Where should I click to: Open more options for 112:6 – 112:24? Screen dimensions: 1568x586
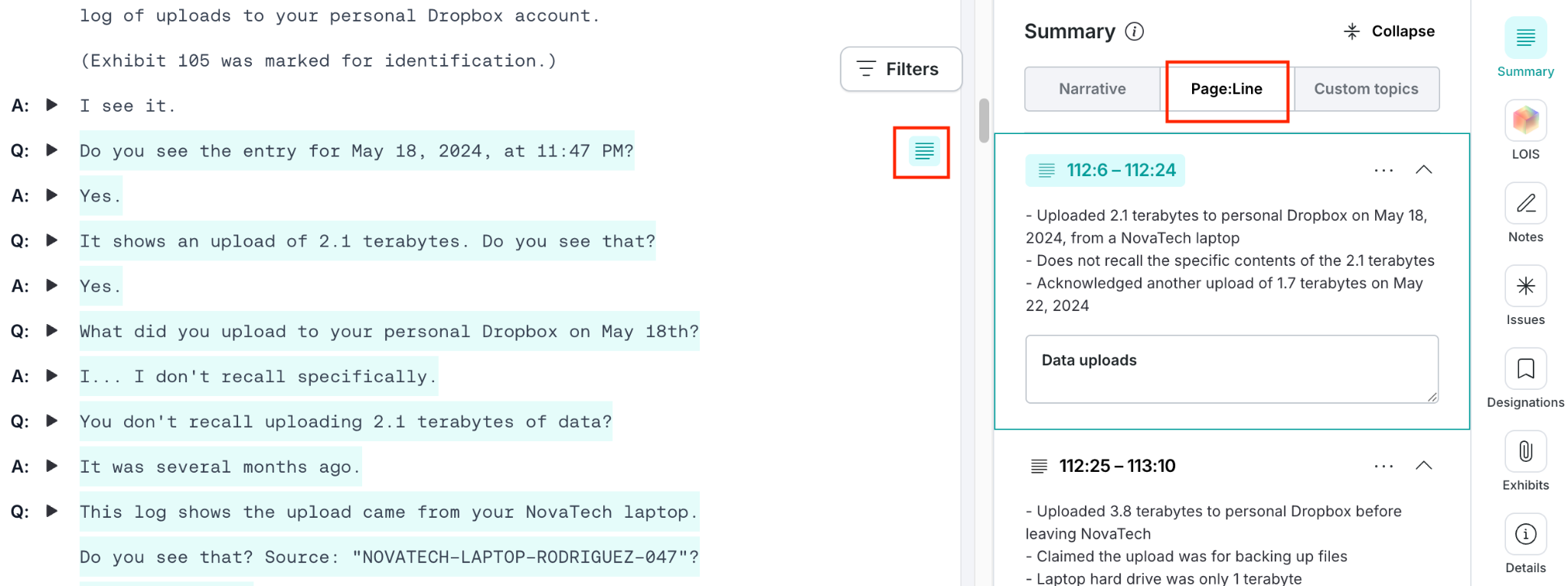[1383, 170]
